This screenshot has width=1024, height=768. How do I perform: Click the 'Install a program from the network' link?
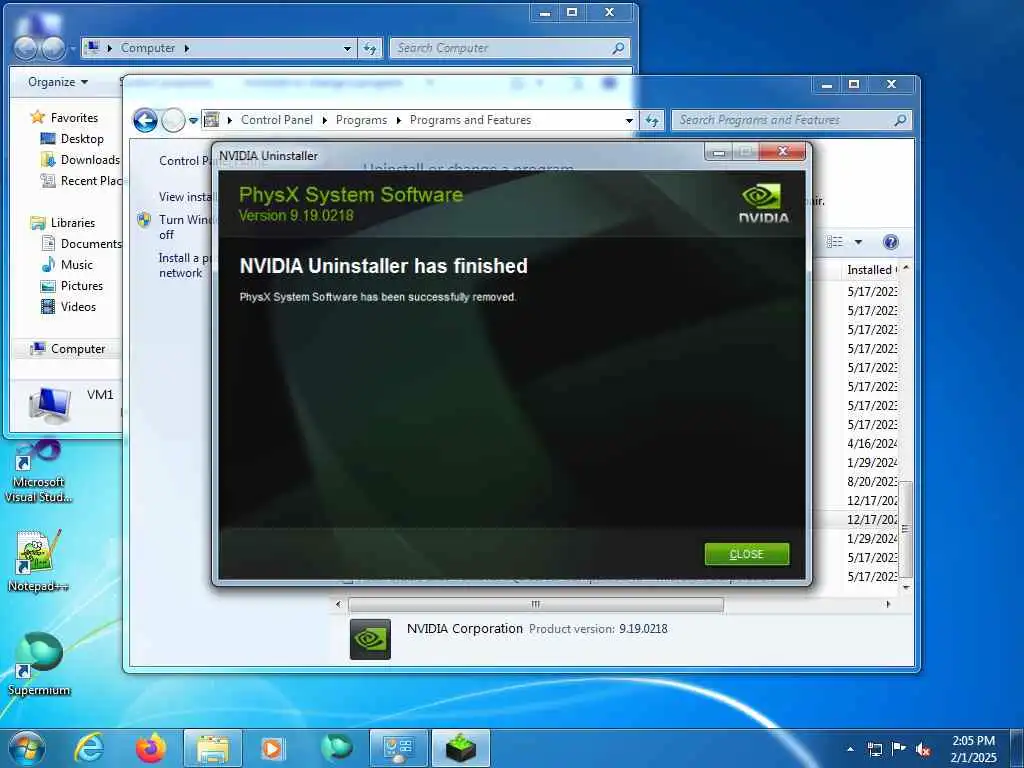pos(185,265)
